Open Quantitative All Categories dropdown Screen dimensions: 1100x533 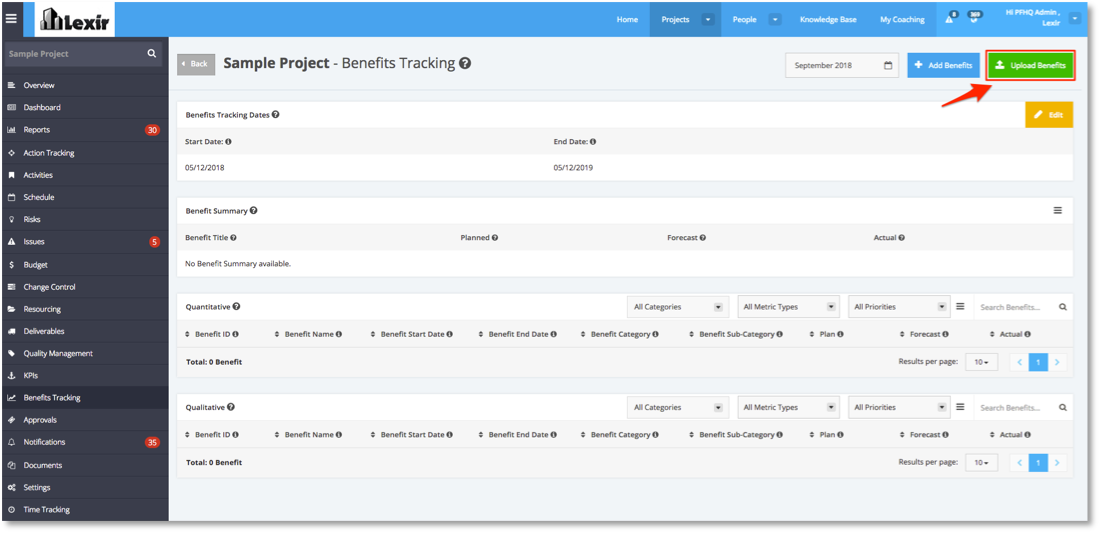pos(677,307)
